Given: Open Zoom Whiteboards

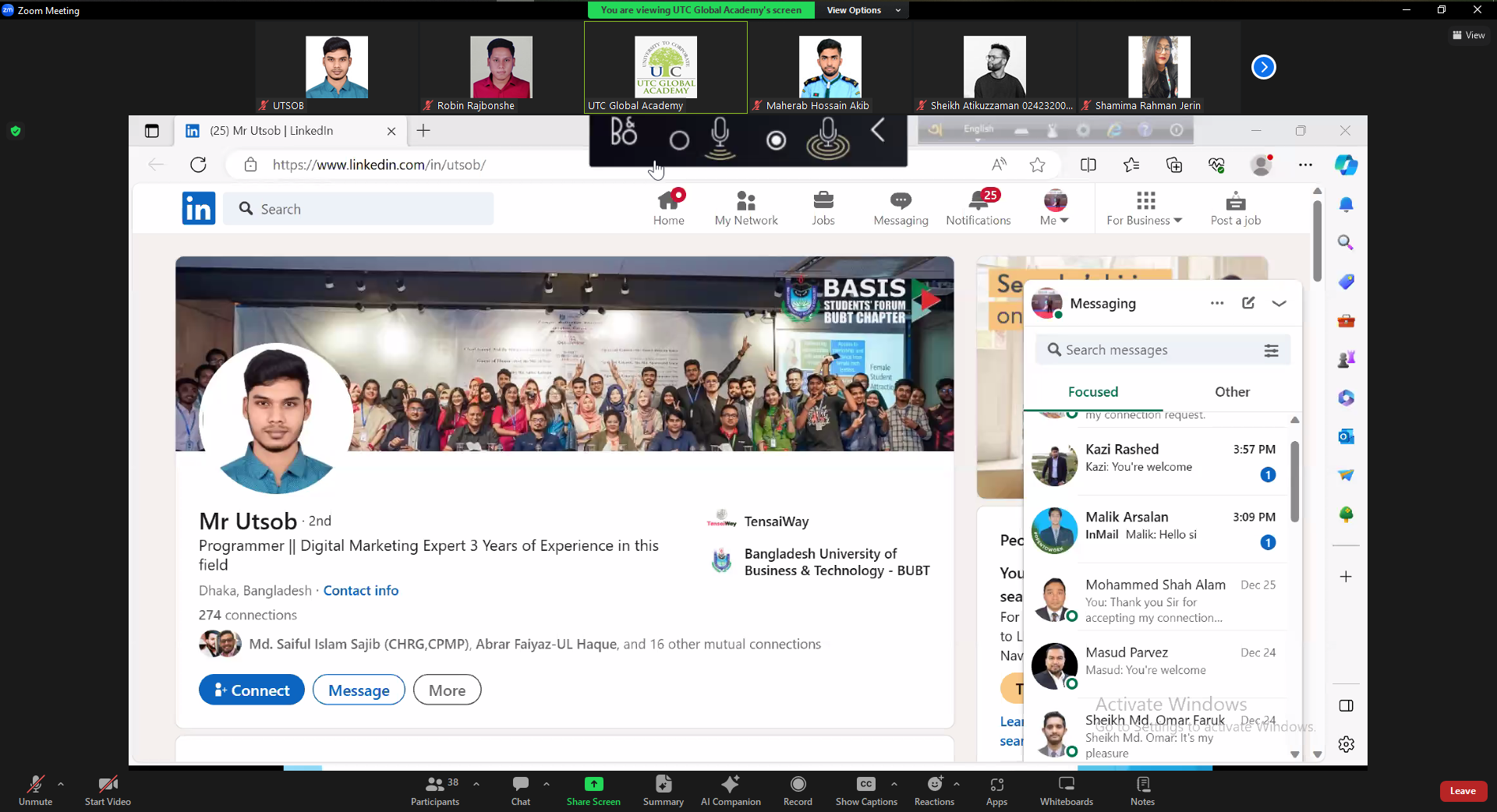Looking at the screenshot, I should click(1066, 790).
